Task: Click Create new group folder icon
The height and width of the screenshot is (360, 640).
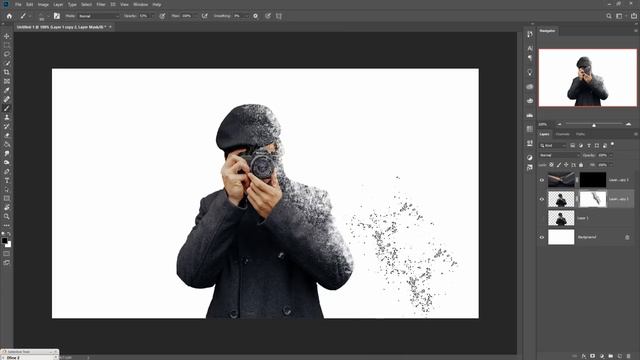Action: 611,356
